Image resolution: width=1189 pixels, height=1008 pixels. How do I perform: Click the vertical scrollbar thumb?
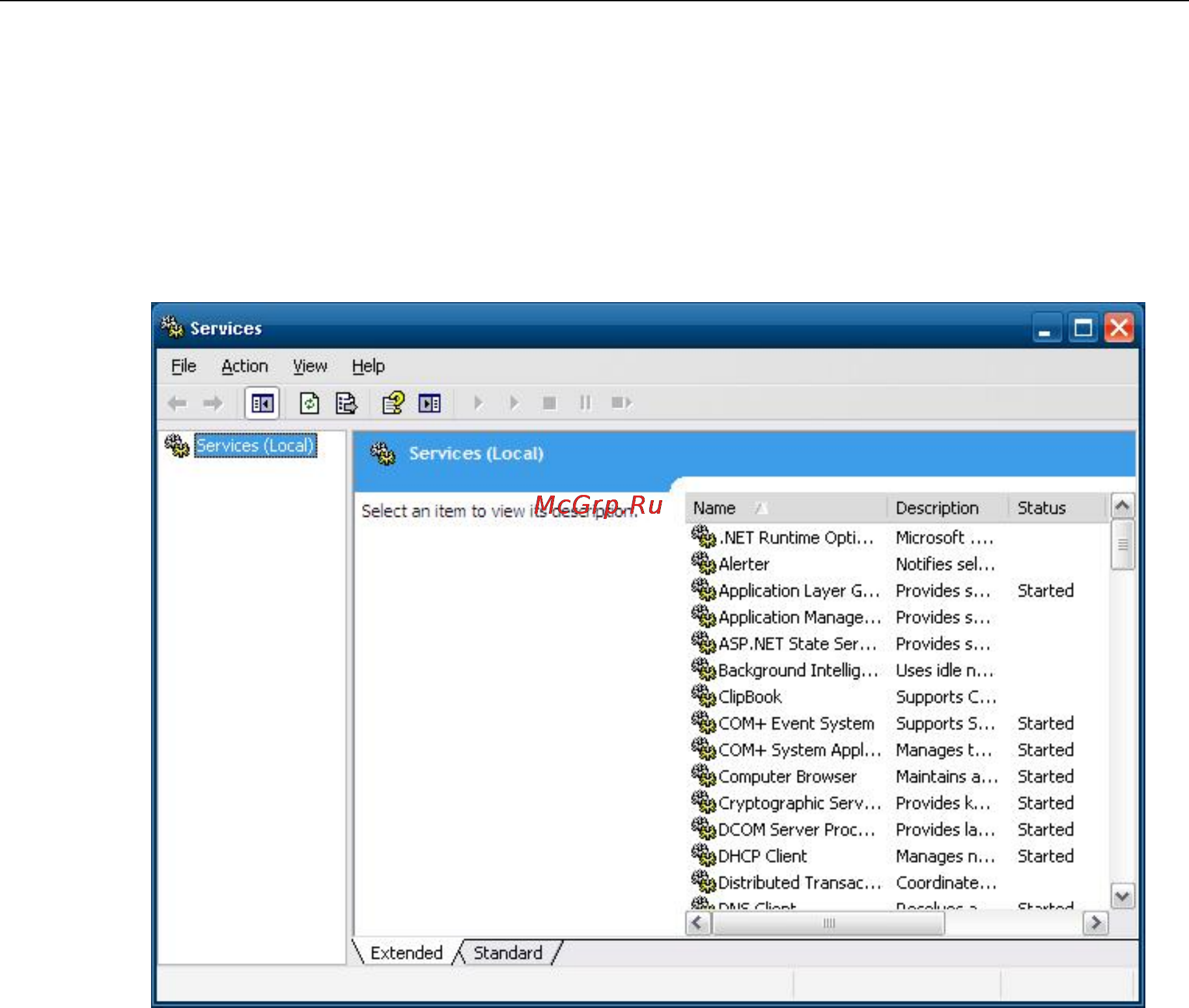coord(1123,544)
